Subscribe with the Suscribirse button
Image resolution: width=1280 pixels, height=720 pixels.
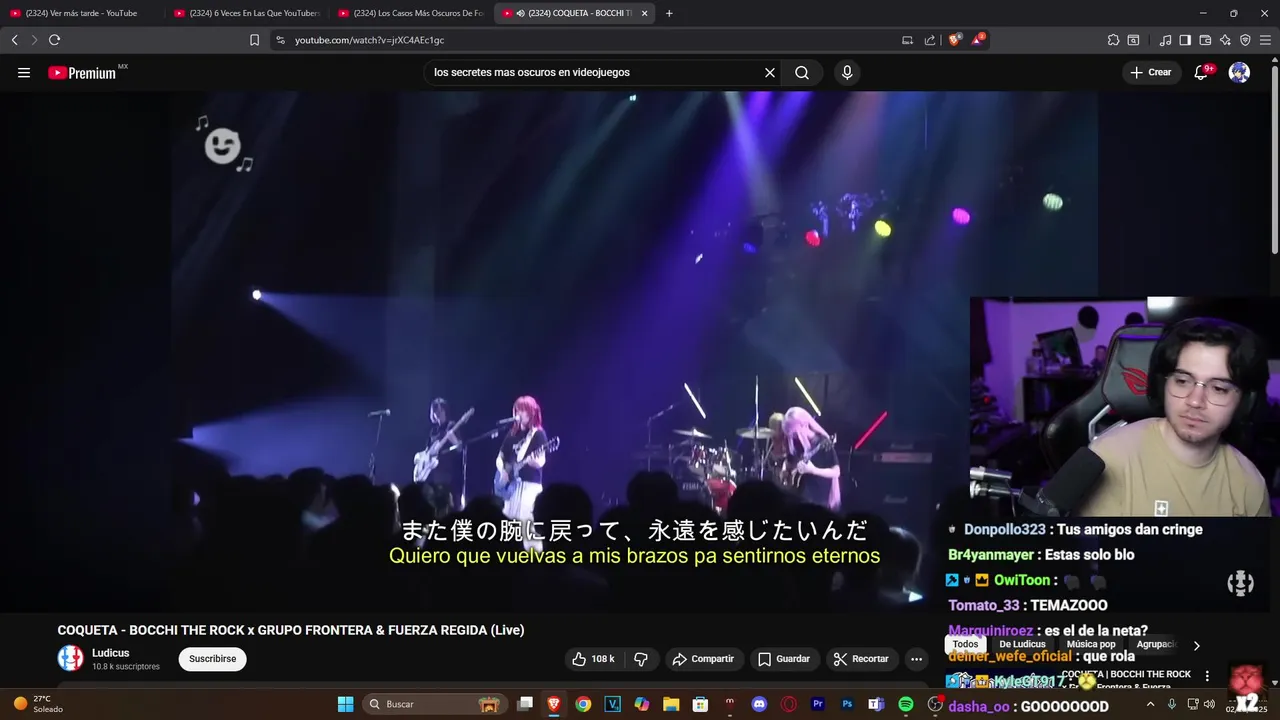[212, 659]
